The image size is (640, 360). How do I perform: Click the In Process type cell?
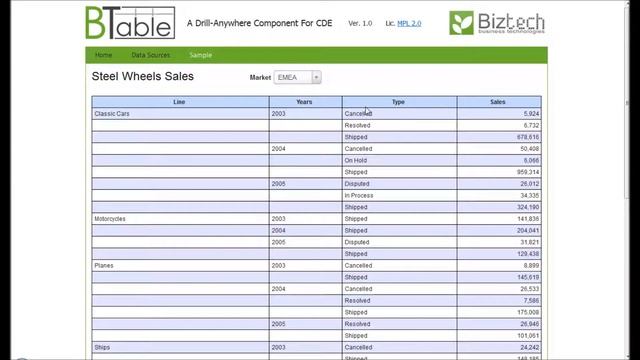point(400,196)
